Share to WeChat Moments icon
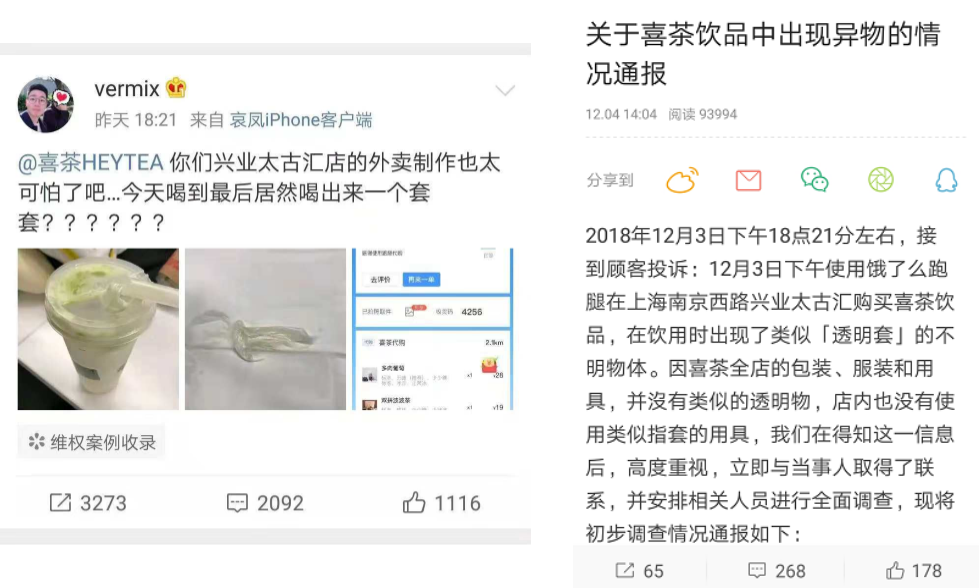 pos(881,180)
